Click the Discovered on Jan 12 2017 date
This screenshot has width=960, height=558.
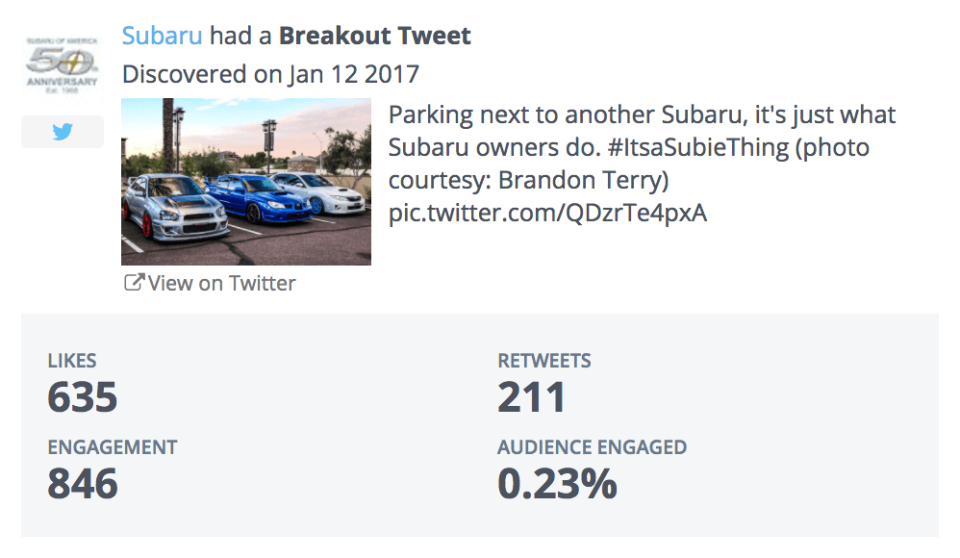[x=270, y=74]
